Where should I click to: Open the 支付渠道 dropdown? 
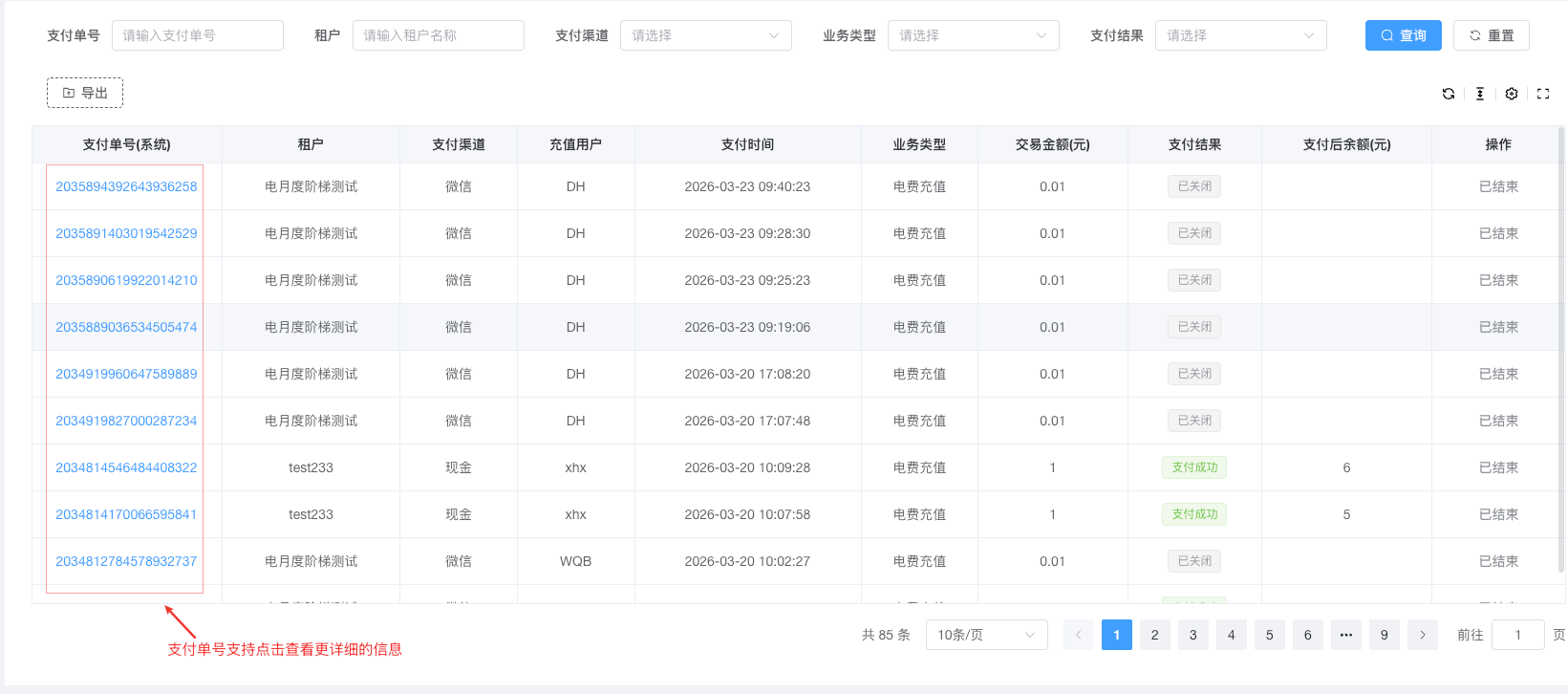pos(706,35)
